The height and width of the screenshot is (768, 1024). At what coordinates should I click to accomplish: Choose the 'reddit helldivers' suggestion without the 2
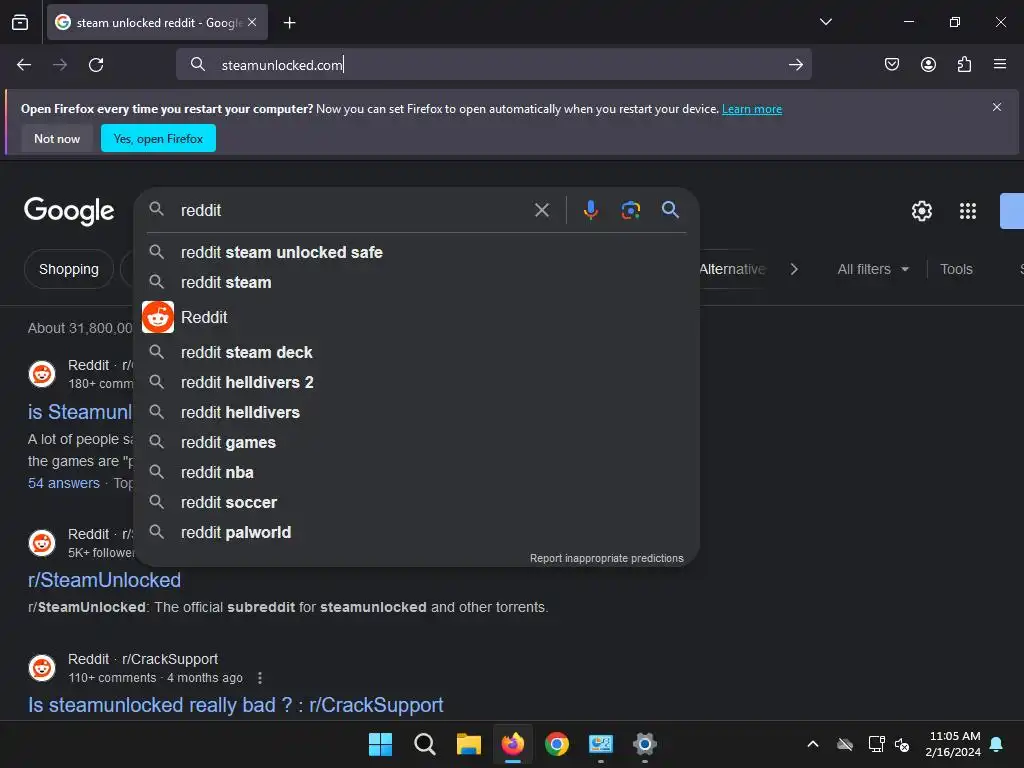click(416, 412)
